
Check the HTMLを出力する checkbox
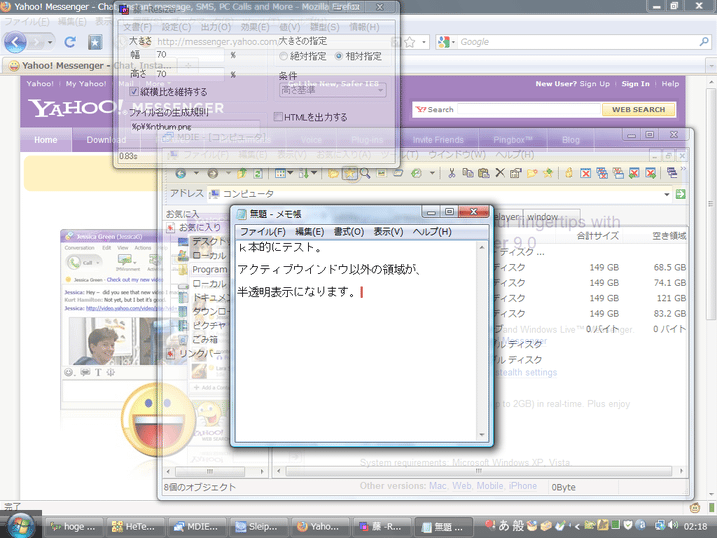(x=278, y=117)
